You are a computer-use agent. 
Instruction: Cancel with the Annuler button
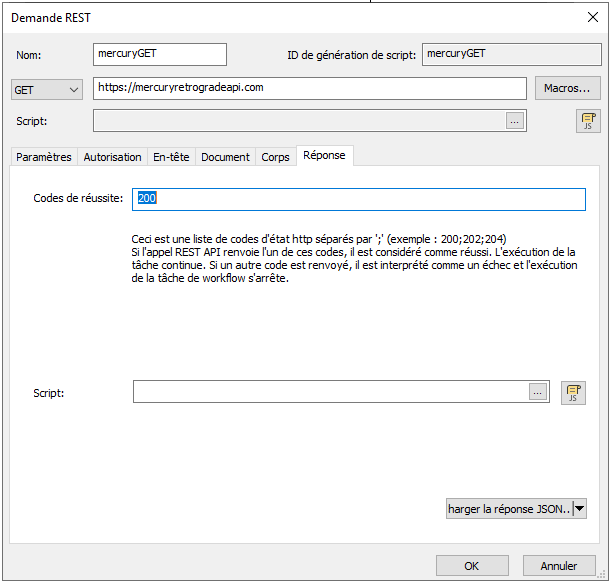tap(558, 565)
